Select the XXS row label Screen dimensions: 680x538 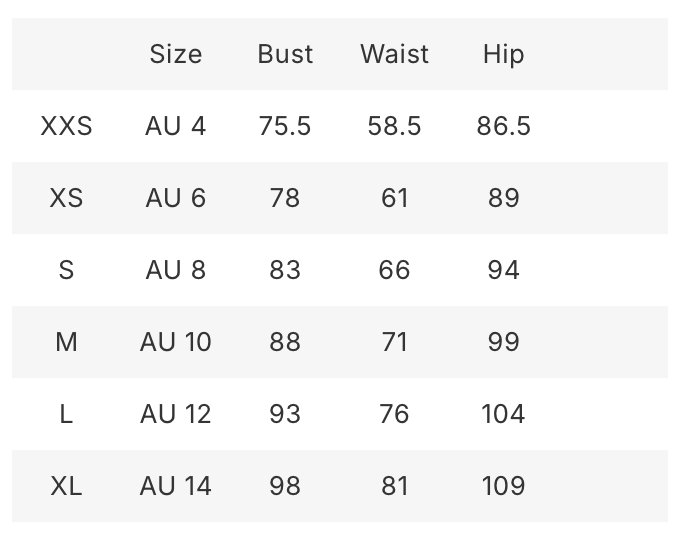click(x=66, y=126)
